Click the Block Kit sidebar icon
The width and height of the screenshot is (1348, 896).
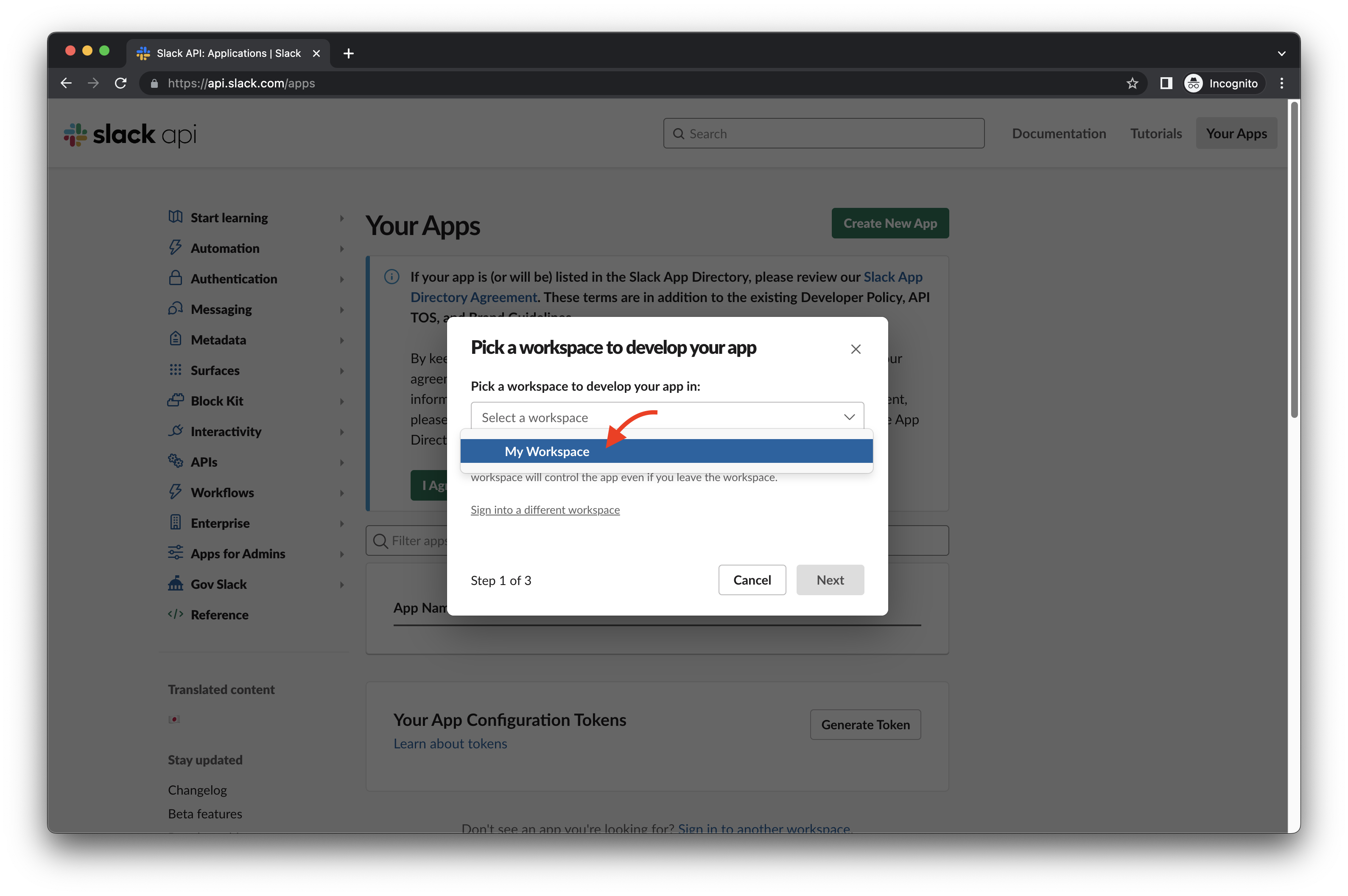[x=175, y=400]
